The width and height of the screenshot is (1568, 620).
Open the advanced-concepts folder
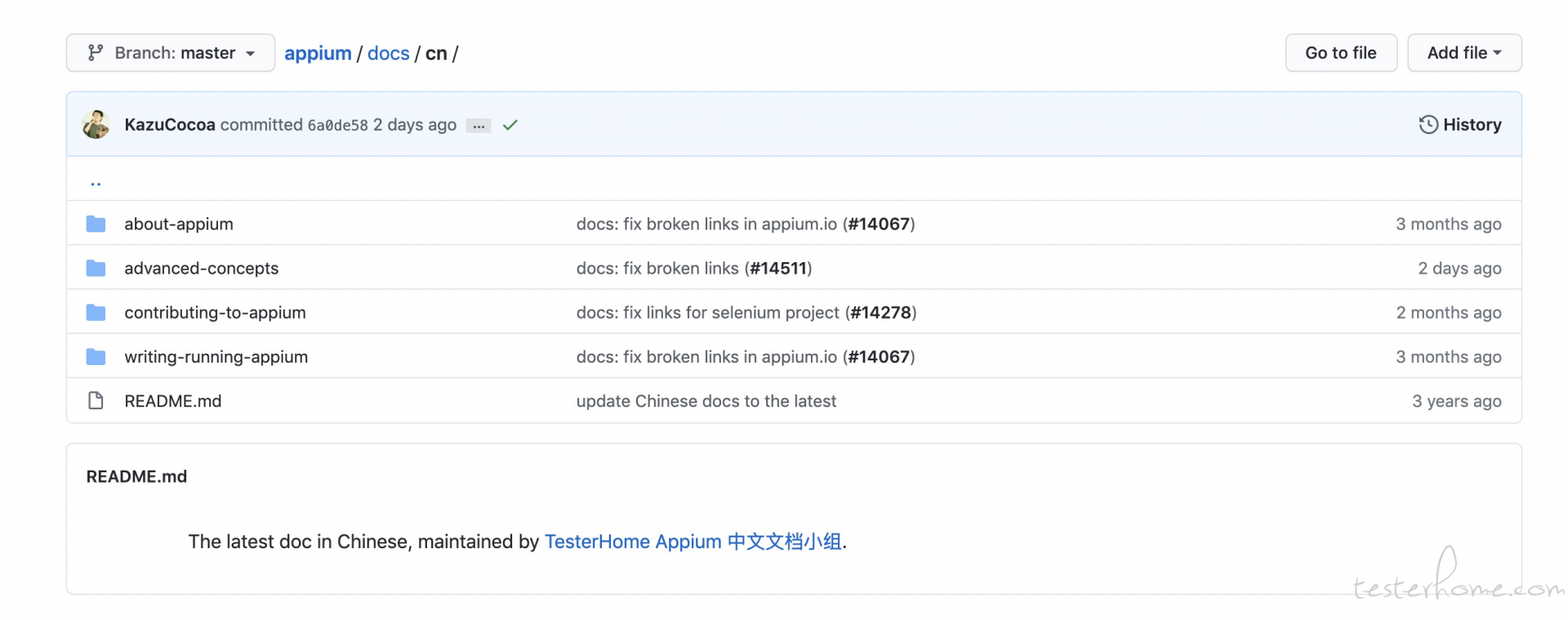[x=202, y=268]
